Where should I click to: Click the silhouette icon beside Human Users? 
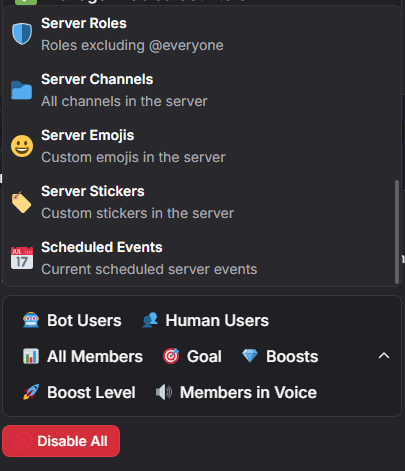150,320
